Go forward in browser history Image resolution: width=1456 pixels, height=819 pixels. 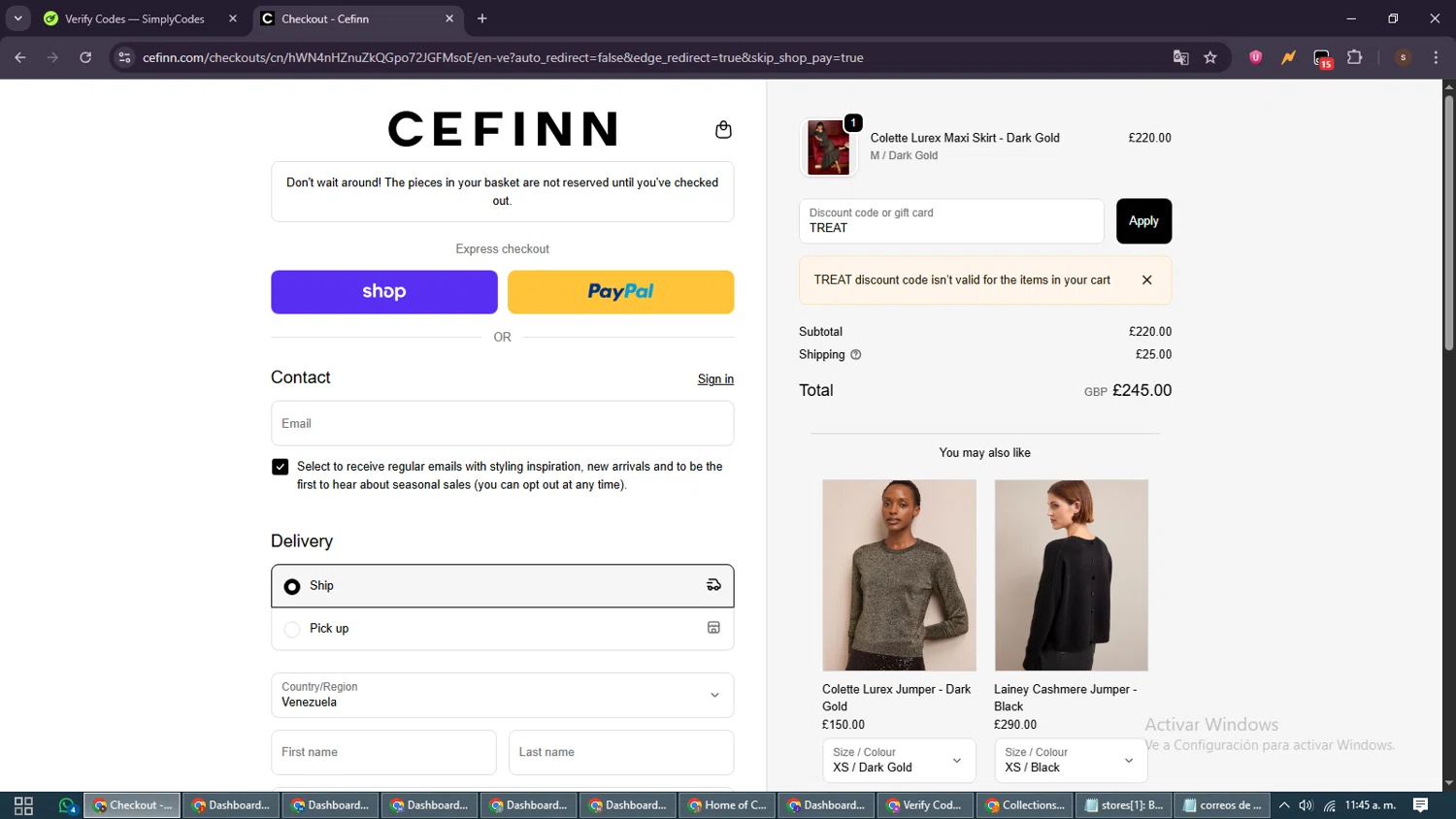click(x=52, y=57)
